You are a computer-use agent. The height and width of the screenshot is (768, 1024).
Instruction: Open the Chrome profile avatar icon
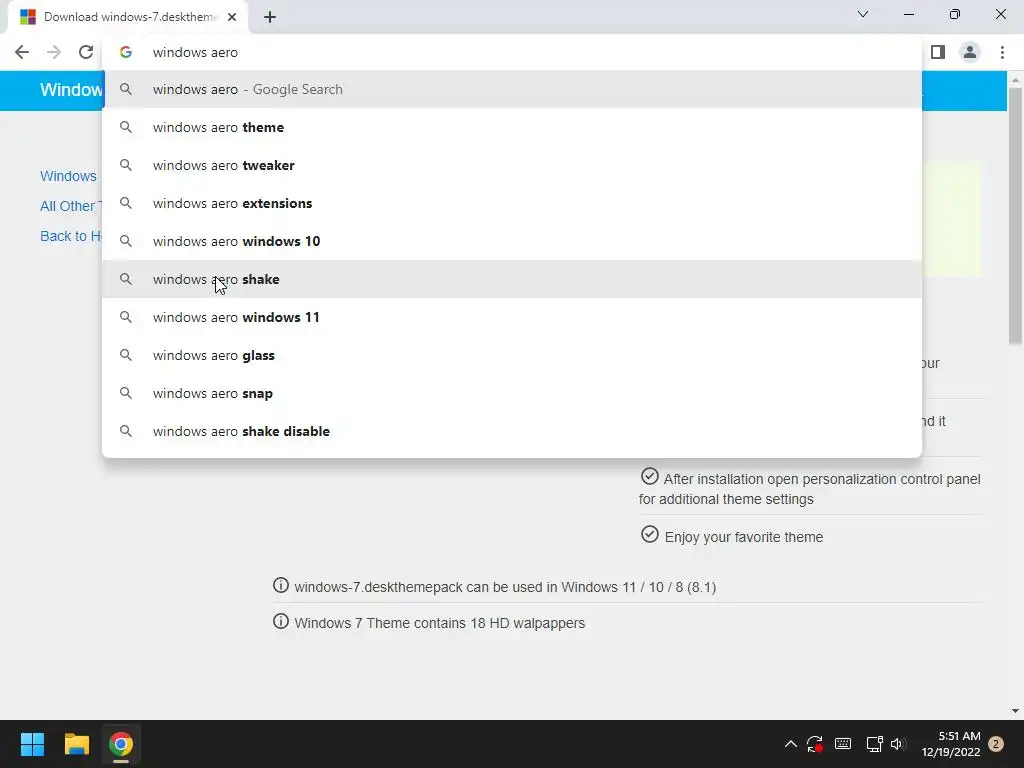click(x=970, y=52)
